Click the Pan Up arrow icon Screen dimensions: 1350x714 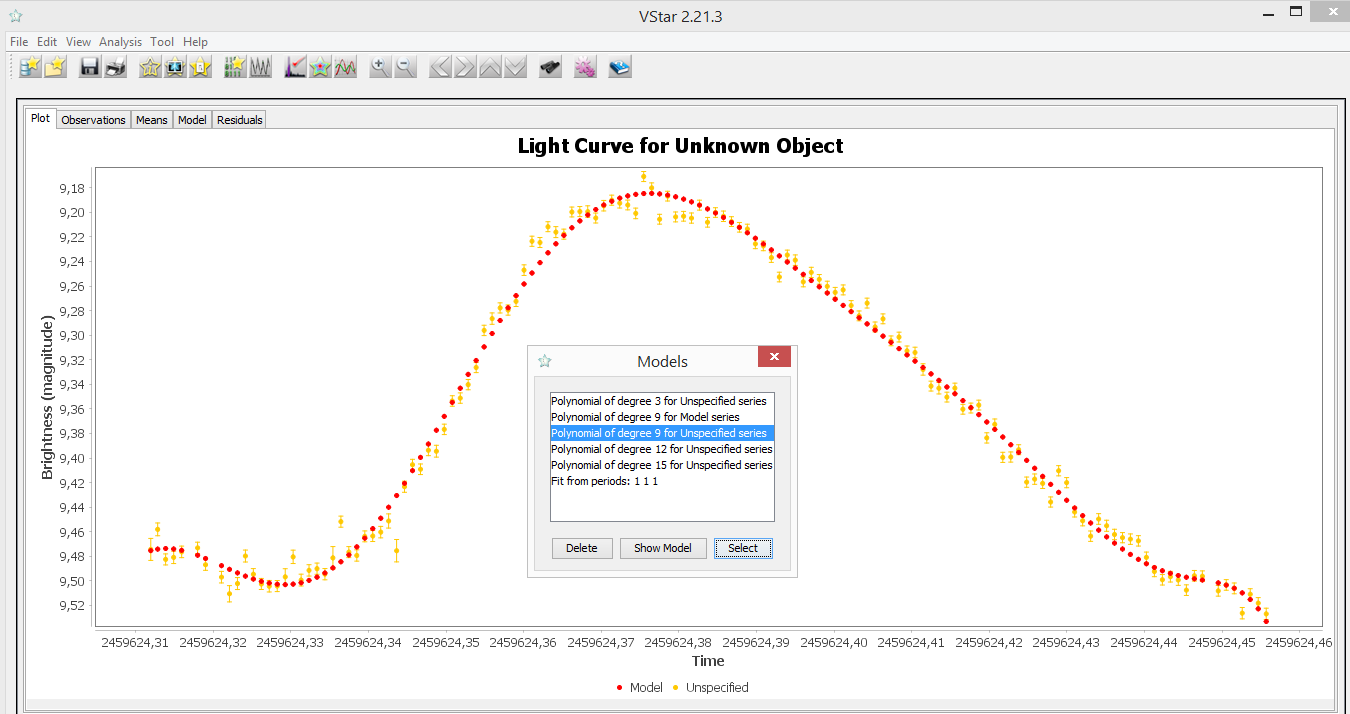click(490, 67)
